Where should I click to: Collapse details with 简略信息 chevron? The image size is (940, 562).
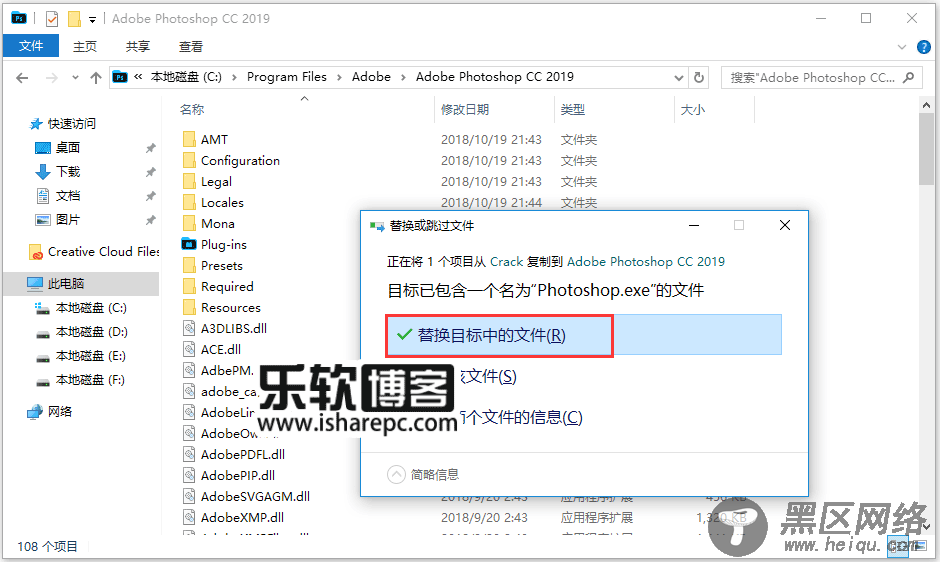coord(396,474)
